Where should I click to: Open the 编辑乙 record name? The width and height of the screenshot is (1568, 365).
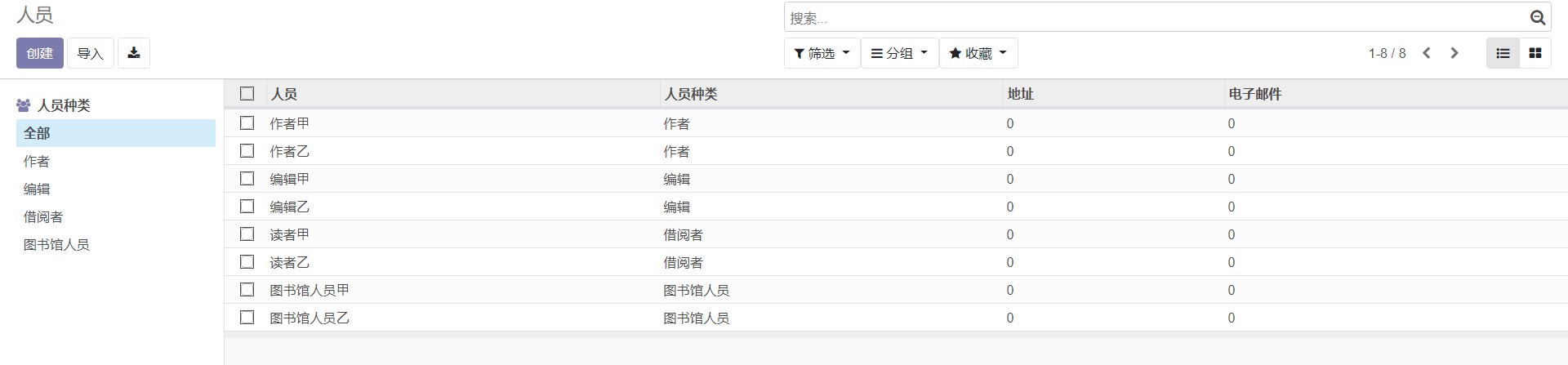coord(290,207)
